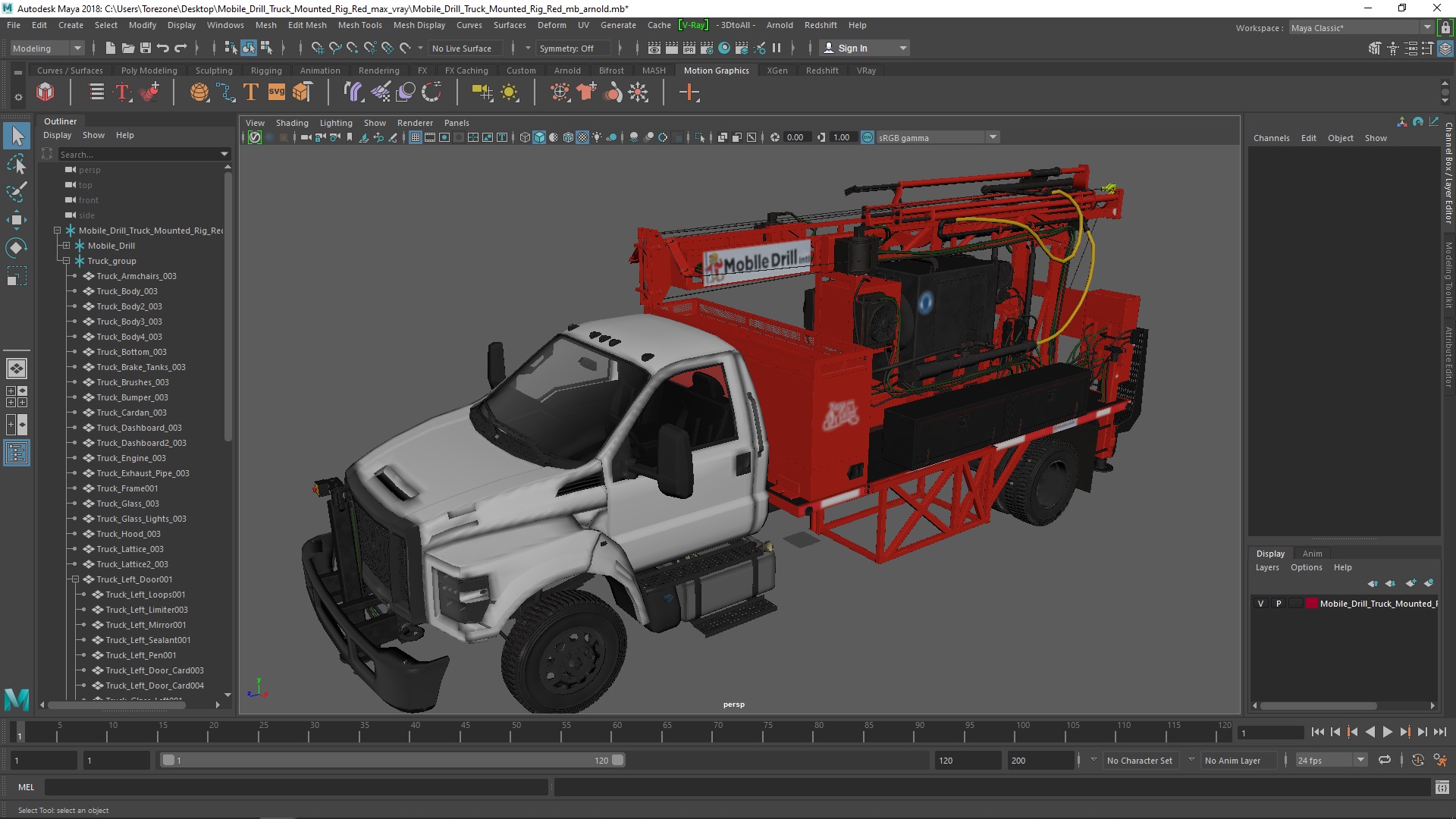Click the orange sphere shelf icon
Viewport: 1456px width, 819px height.
(199, 93)
